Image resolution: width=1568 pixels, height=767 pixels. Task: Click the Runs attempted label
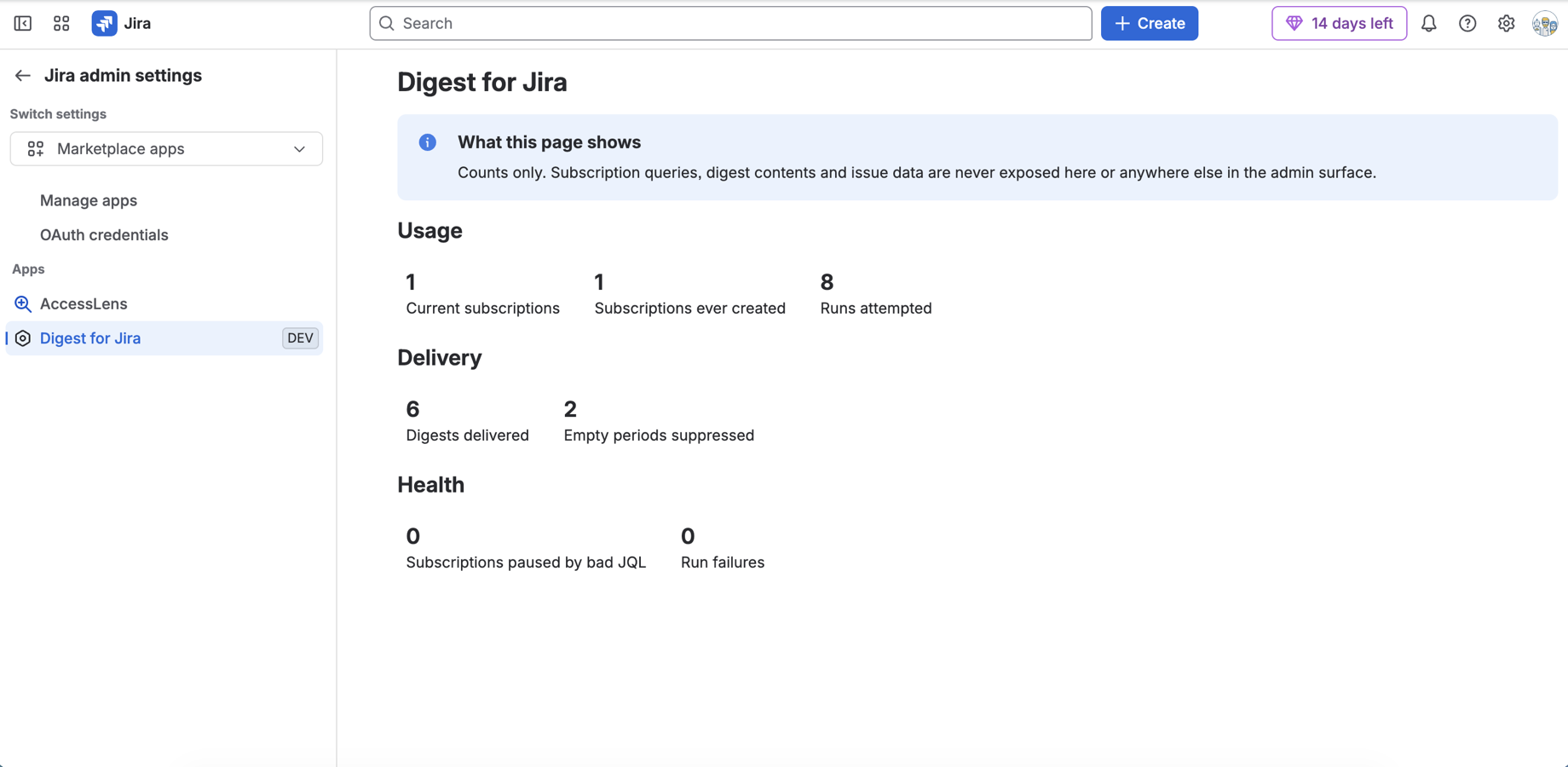[876, 309]
